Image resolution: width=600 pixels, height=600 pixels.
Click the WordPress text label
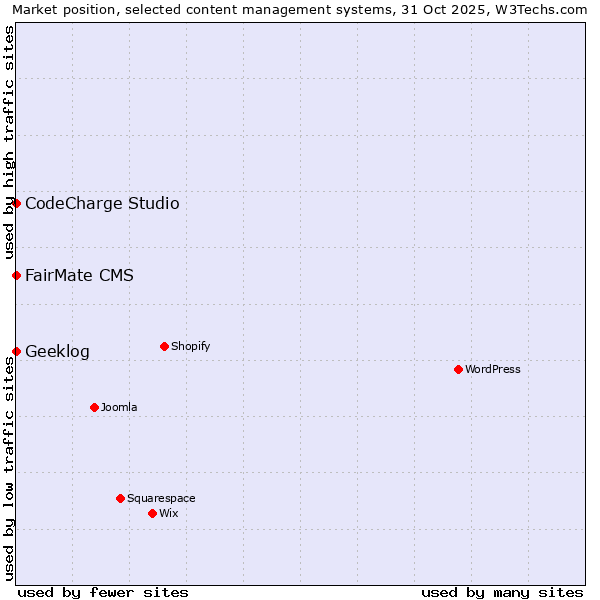493,369
